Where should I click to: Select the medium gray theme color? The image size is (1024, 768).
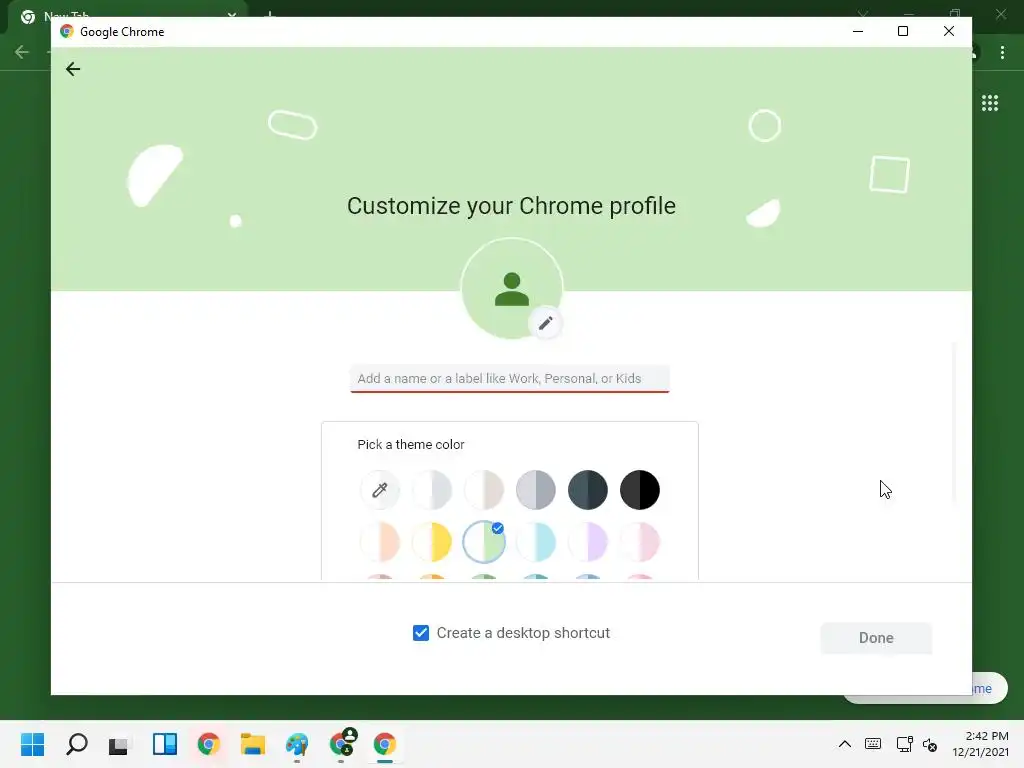pyautogui.click(x=536, y=490)
